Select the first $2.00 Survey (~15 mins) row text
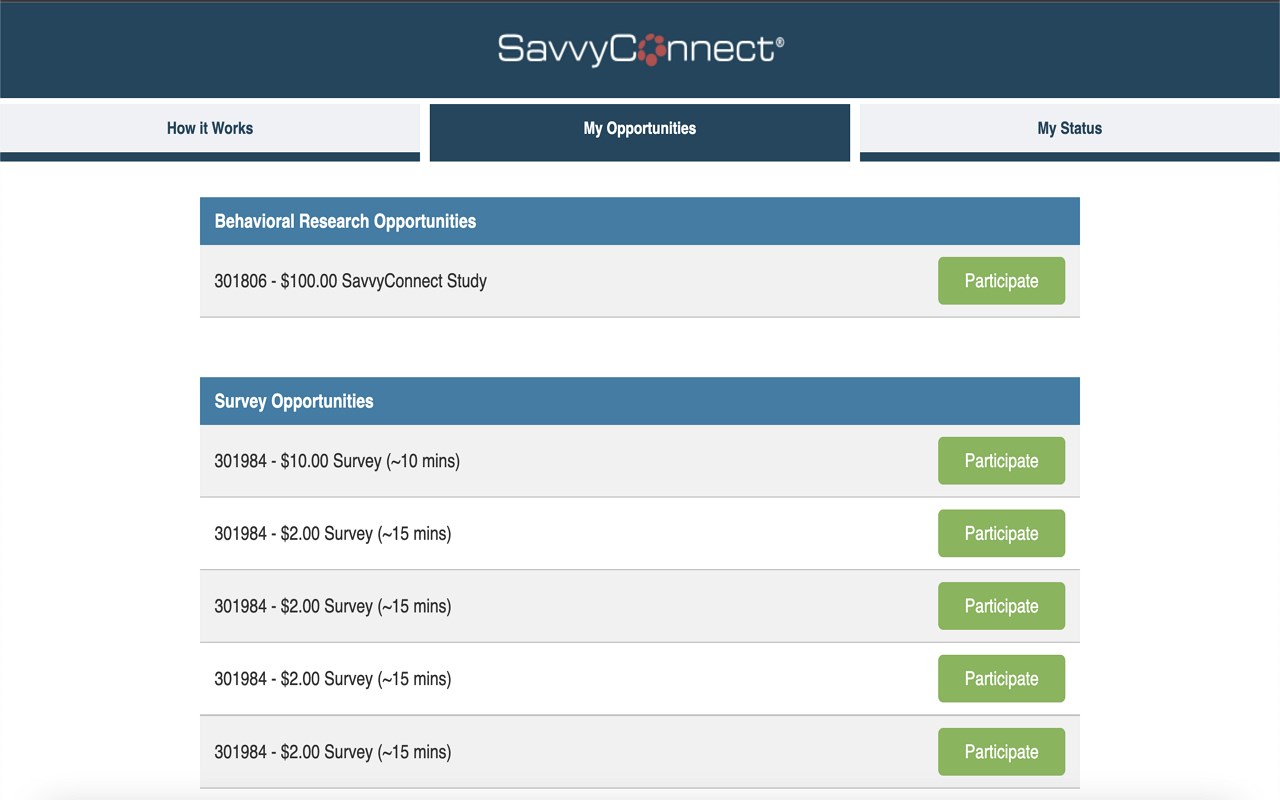The width and height of the screenshot is (1280, 800). point(333,534)
